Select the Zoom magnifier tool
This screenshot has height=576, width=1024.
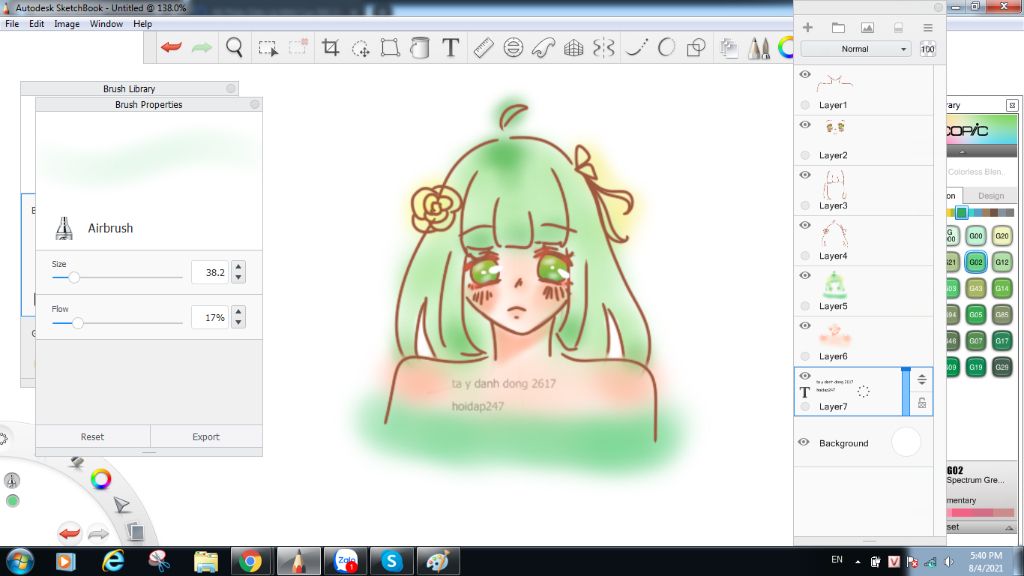[x=234, y=47]
